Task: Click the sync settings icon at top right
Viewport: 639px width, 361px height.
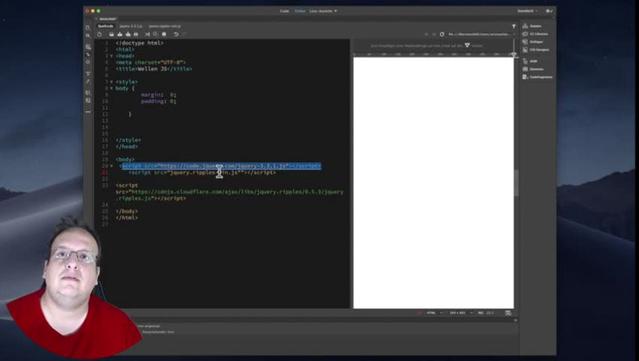Action: point(549,11)
